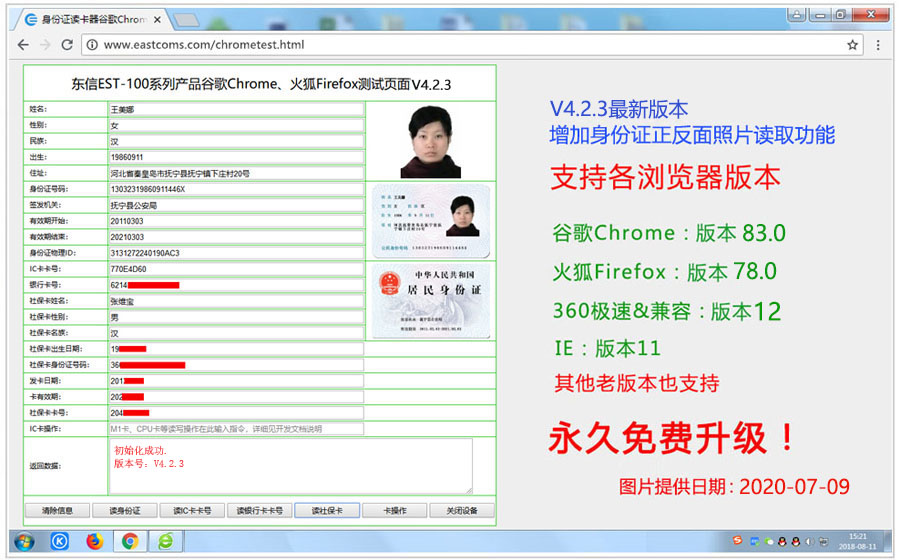The image size is (900, 560).
Task: Click the text 支持各浏览器版本
Action: pos(665,177)
